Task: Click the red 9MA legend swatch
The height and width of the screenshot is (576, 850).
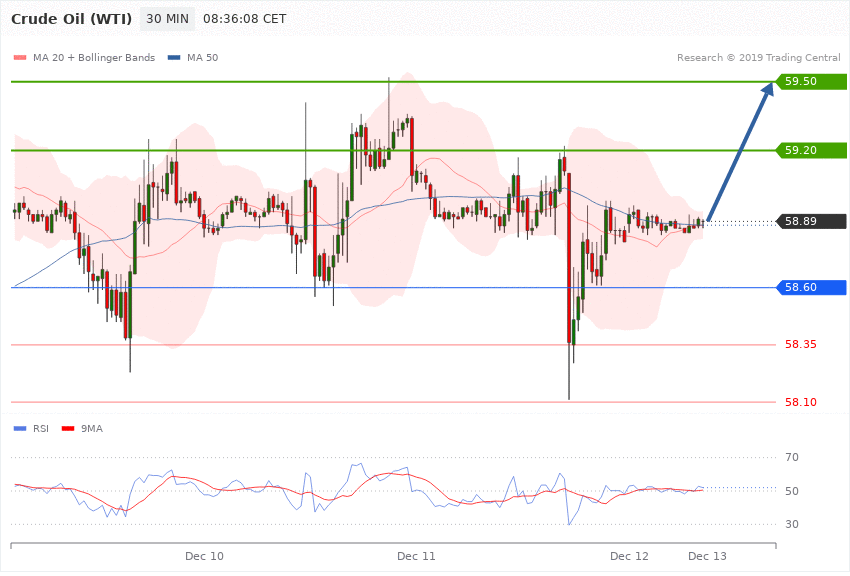Action: (x=68, y=429)
